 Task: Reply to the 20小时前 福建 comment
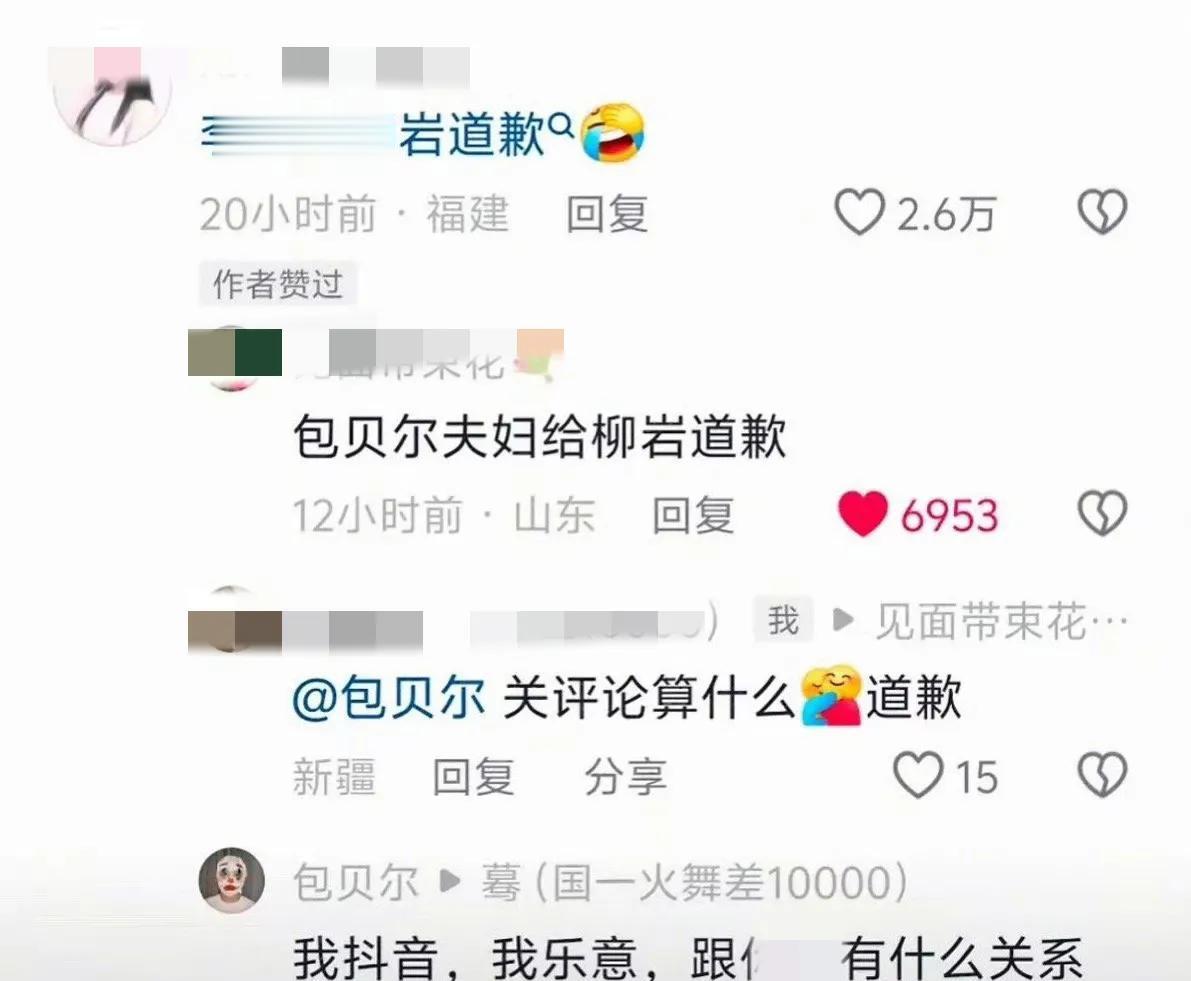(607, 213)
